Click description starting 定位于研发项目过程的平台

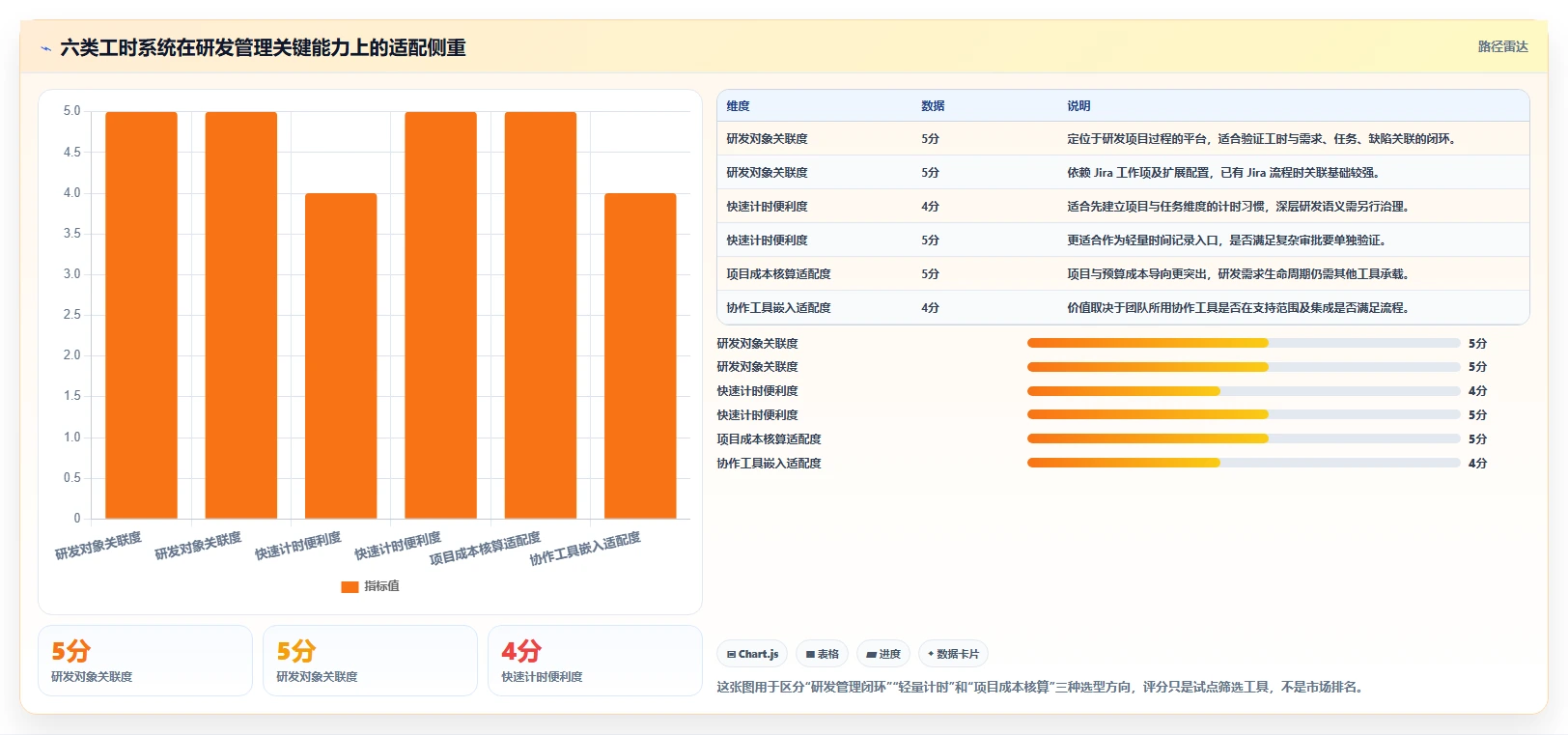pyautogui.click(x=1262, y=139)
